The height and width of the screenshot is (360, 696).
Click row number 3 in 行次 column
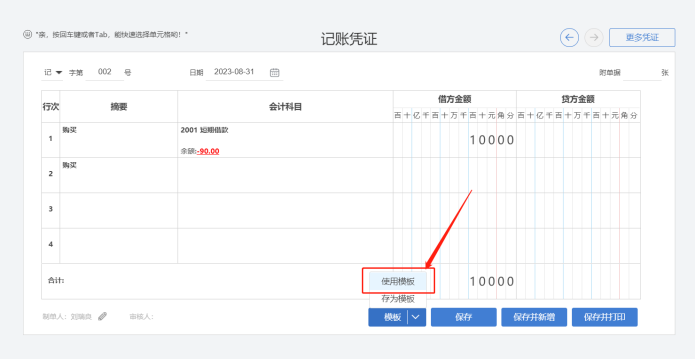[51, 209]
